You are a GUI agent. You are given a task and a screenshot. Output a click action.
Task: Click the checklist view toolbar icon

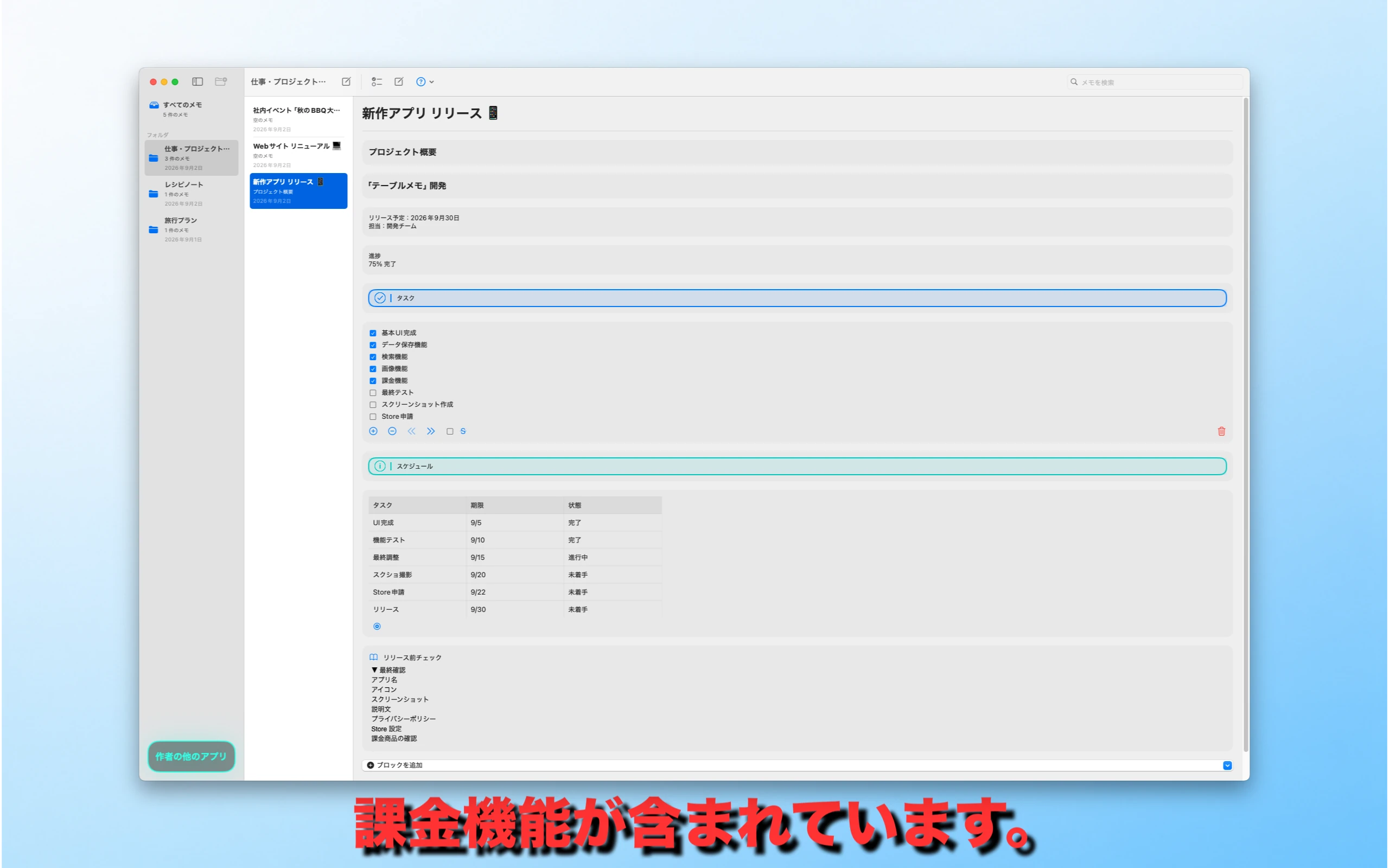pyautogui.click(x=377, y=81)
